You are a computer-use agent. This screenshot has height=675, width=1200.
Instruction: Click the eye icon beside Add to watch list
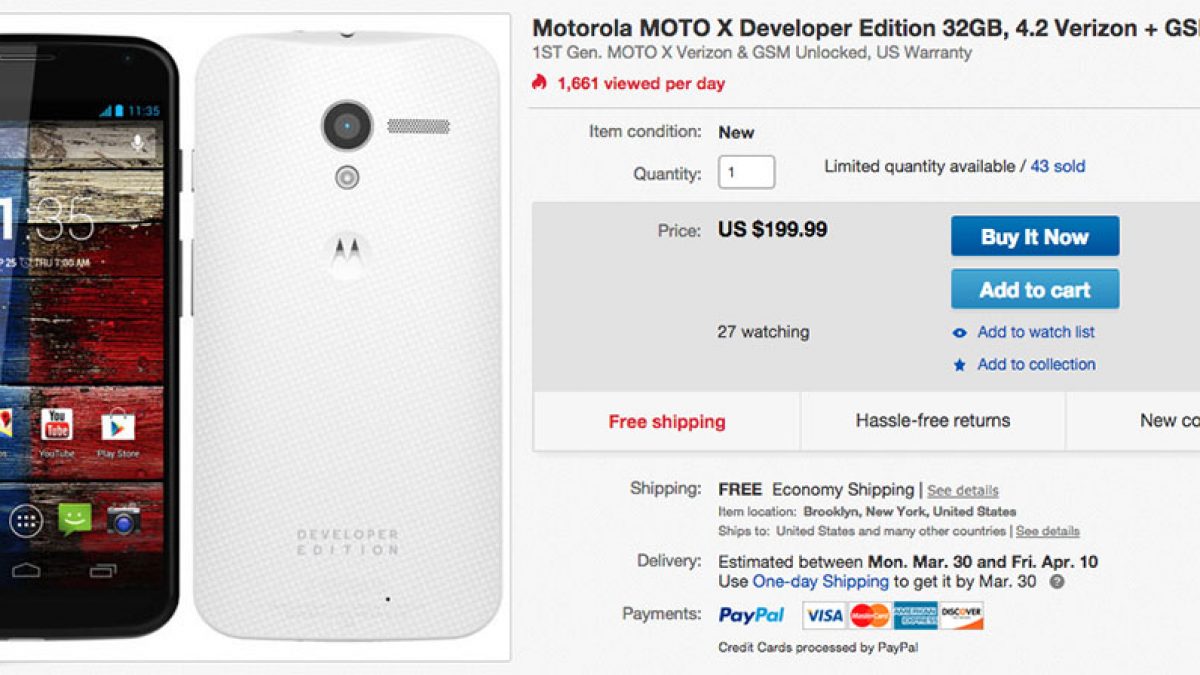[960, 333]
